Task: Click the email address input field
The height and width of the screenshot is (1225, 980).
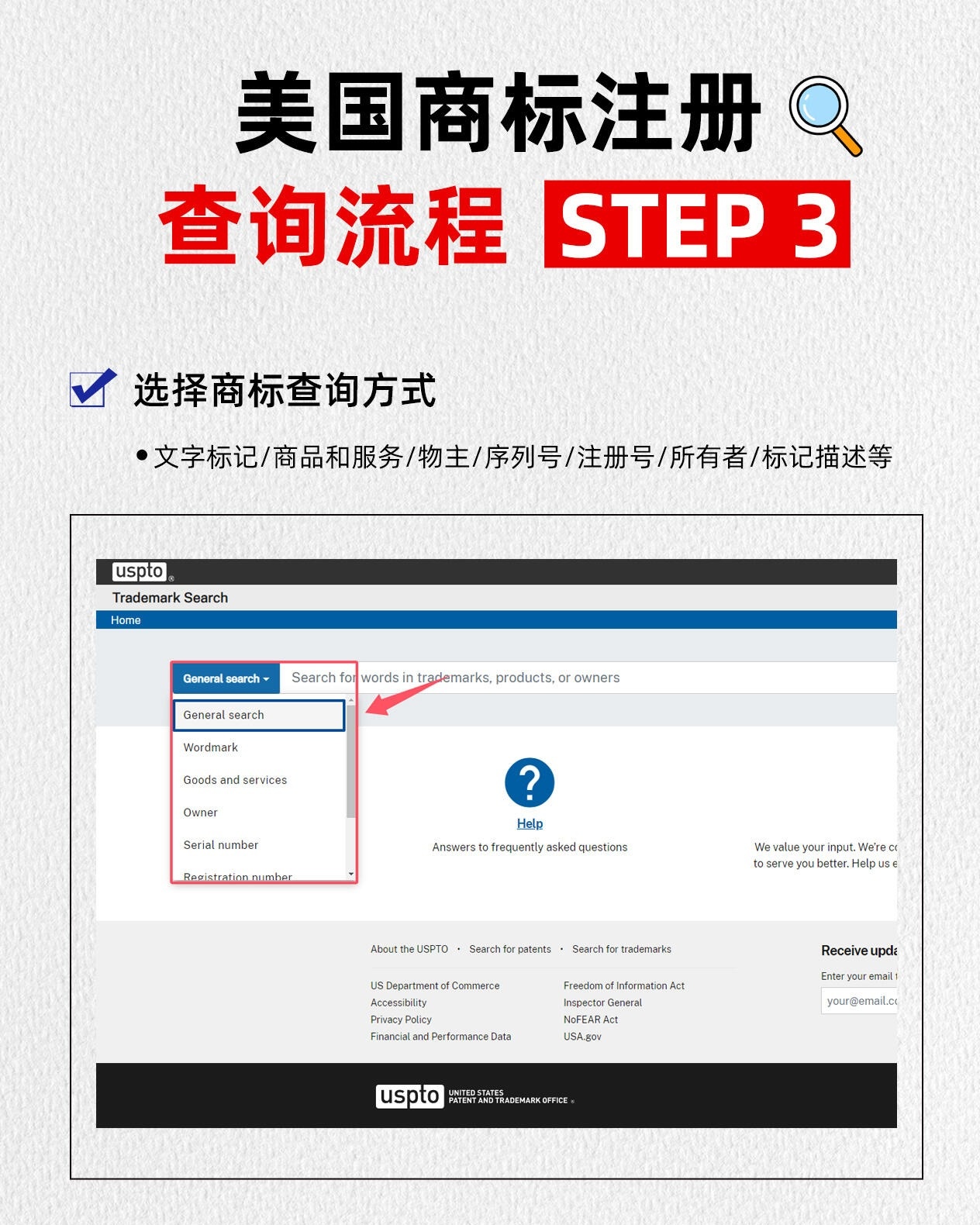Action: click(x=859, y=1001)
